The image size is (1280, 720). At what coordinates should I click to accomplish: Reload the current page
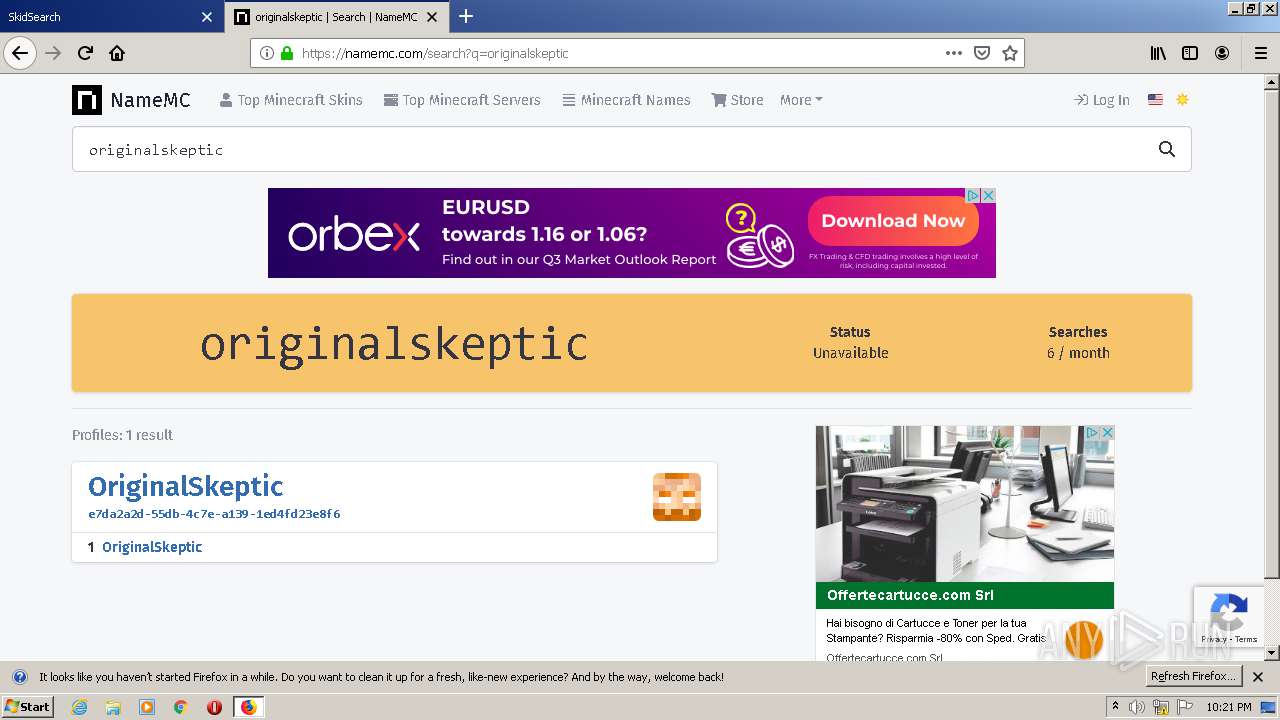pos(85,53)
